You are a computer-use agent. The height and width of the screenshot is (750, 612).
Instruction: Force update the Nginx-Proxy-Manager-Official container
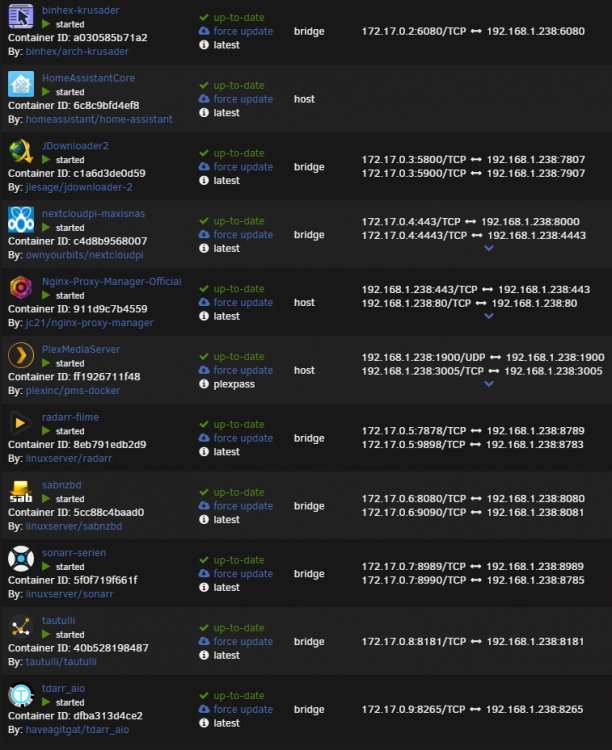243,303
